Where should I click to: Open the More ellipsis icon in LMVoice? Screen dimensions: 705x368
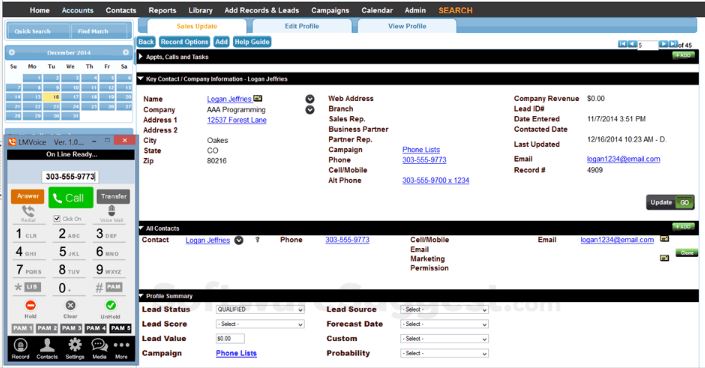pyautogui.click(x=121, y=346)
